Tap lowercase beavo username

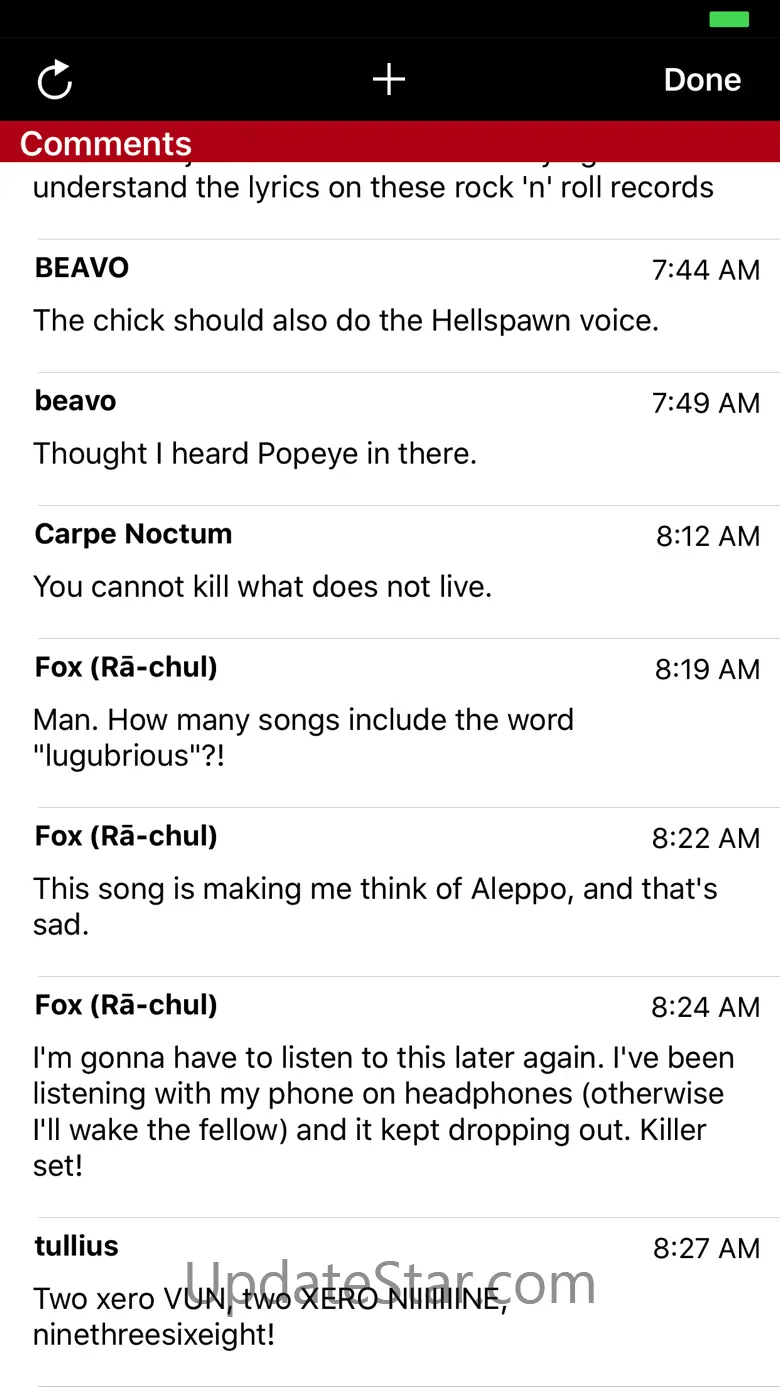[x=76, y=401]
